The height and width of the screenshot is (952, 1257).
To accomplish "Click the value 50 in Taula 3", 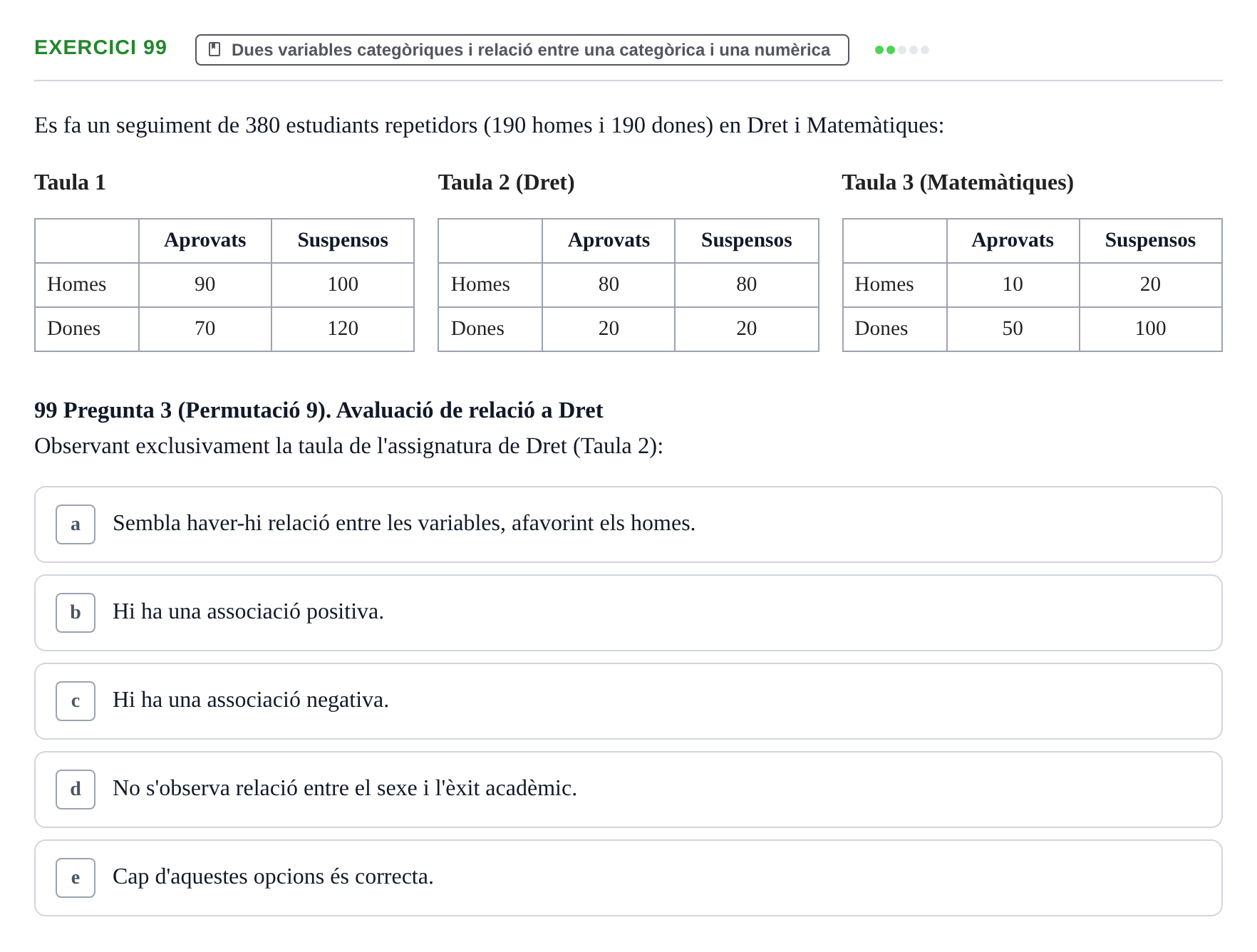I will pos(1013,328).
